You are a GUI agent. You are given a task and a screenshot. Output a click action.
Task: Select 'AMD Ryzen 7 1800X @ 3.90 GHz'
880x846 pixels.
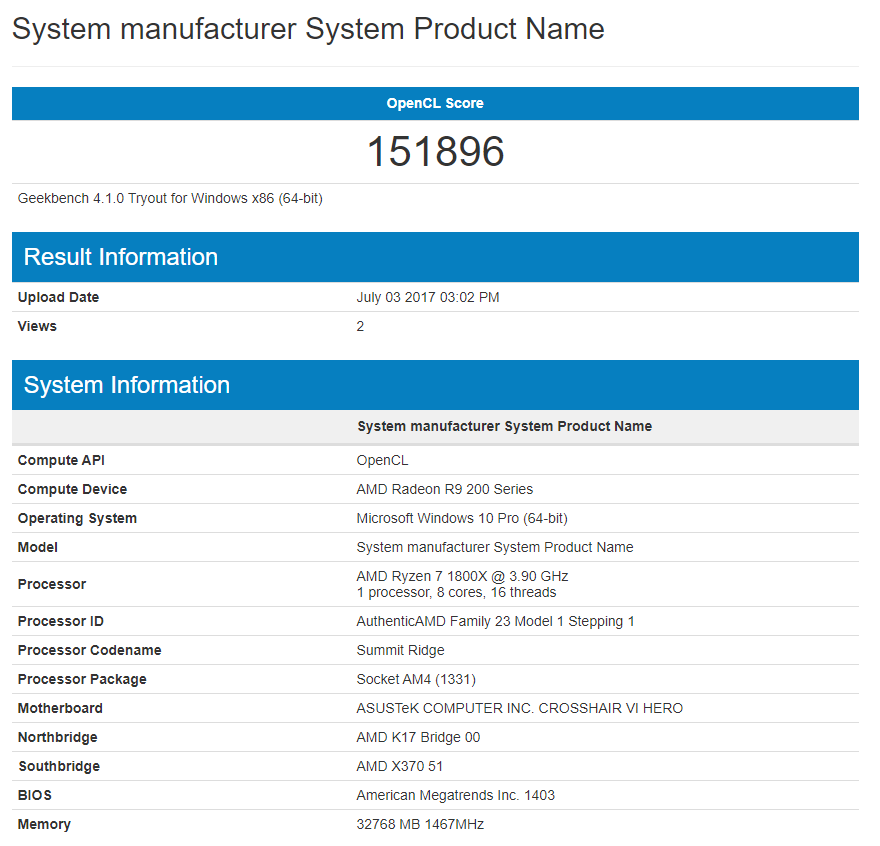pyautogui.click(x=462, y=577)
